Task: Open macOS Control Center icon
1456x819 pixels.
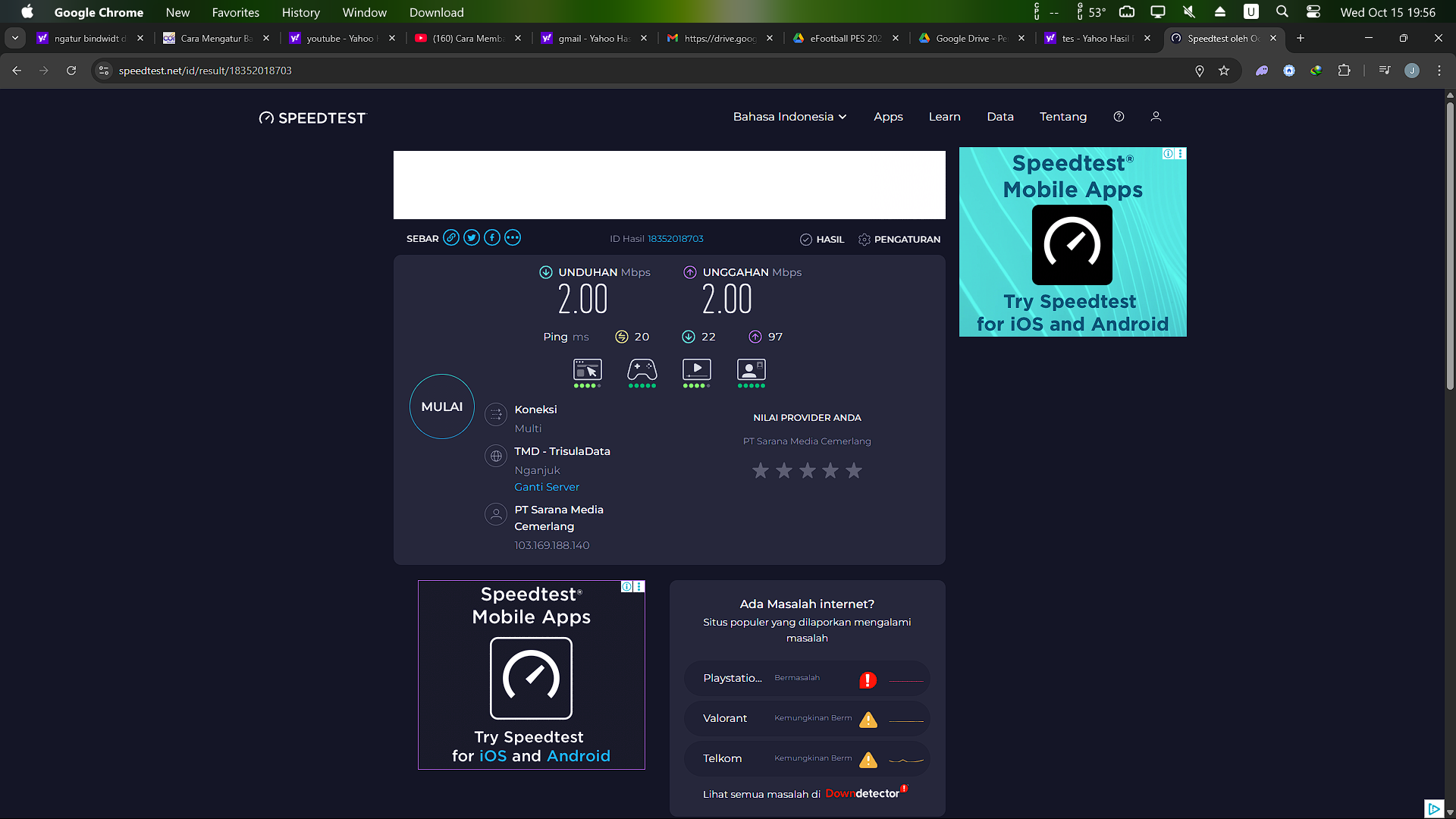Action: click(1313, 12)
